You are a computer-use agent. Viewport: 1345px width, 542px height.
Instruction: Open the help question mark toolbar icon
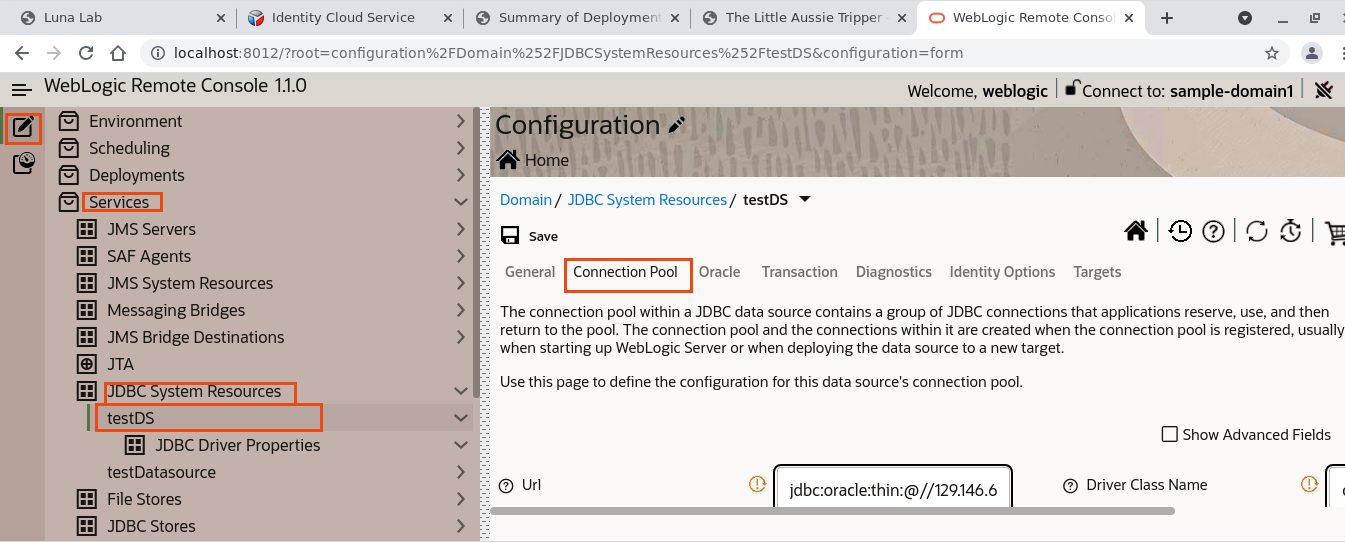tap(1214, 231)
